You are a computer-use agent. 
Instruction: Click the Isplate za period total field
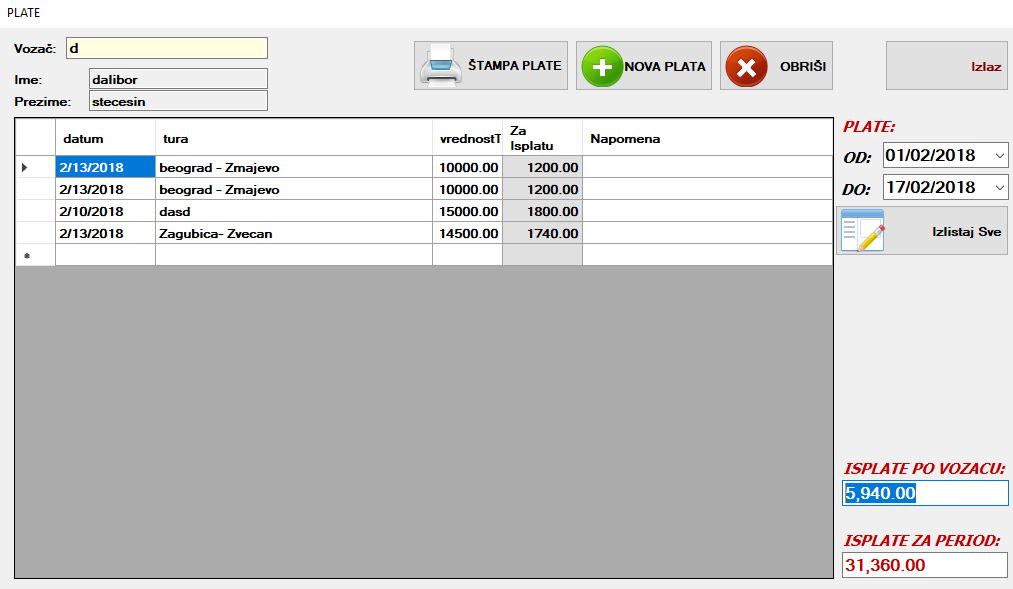coord(924,565)
